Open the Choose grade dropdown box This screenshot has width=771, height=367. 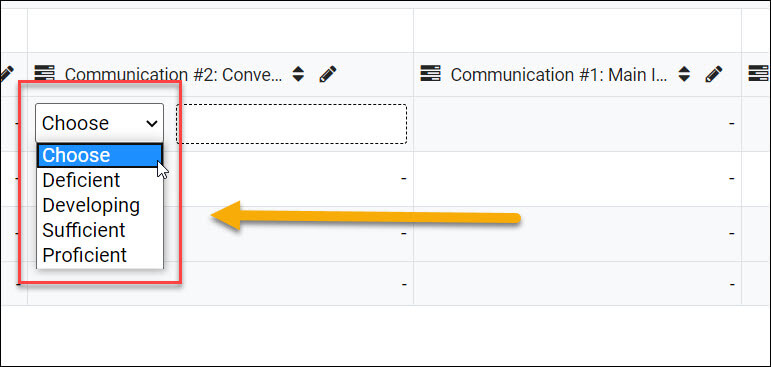point(99,123)
